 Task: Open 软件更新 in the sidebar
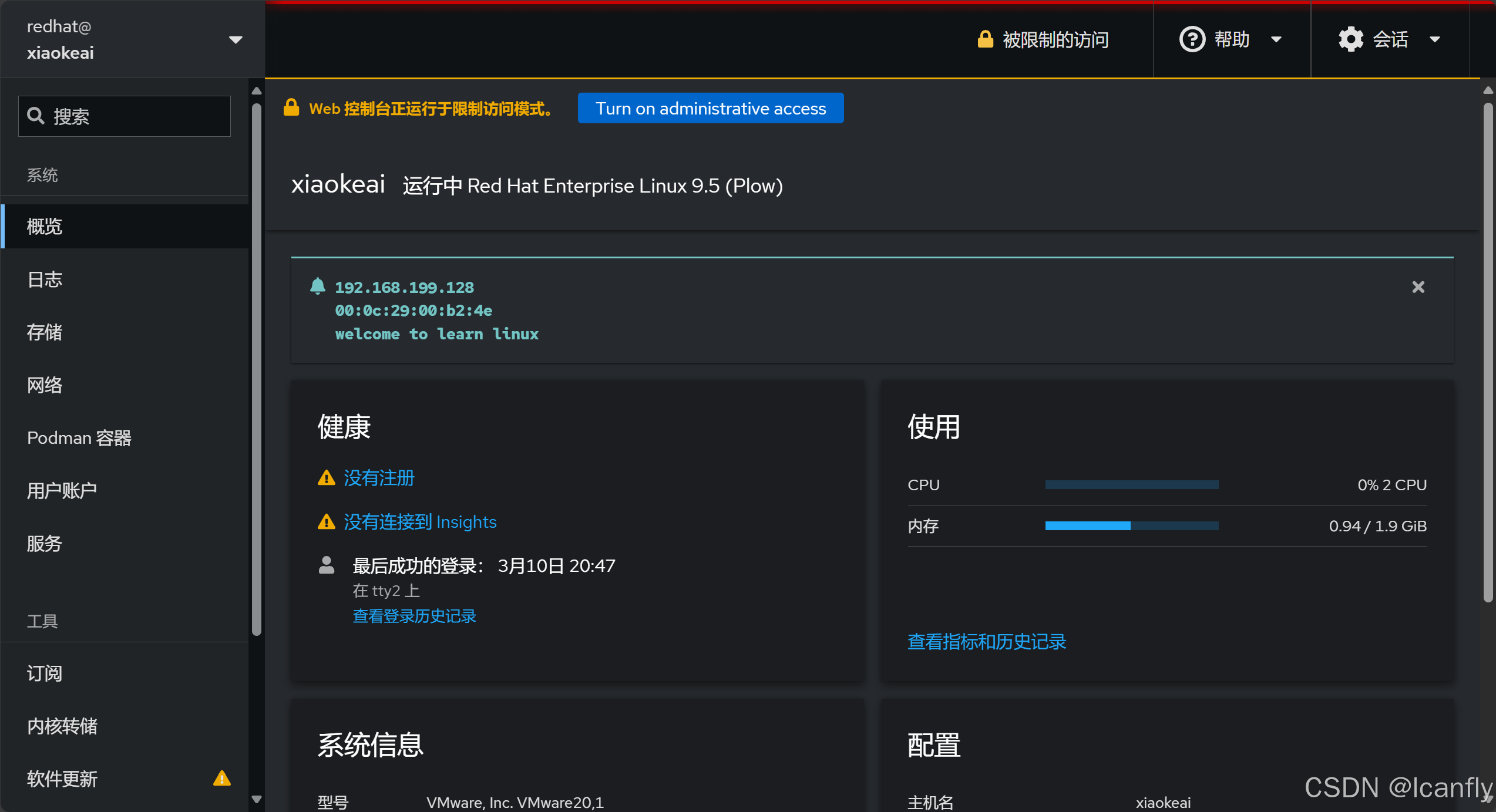(125, 779)
